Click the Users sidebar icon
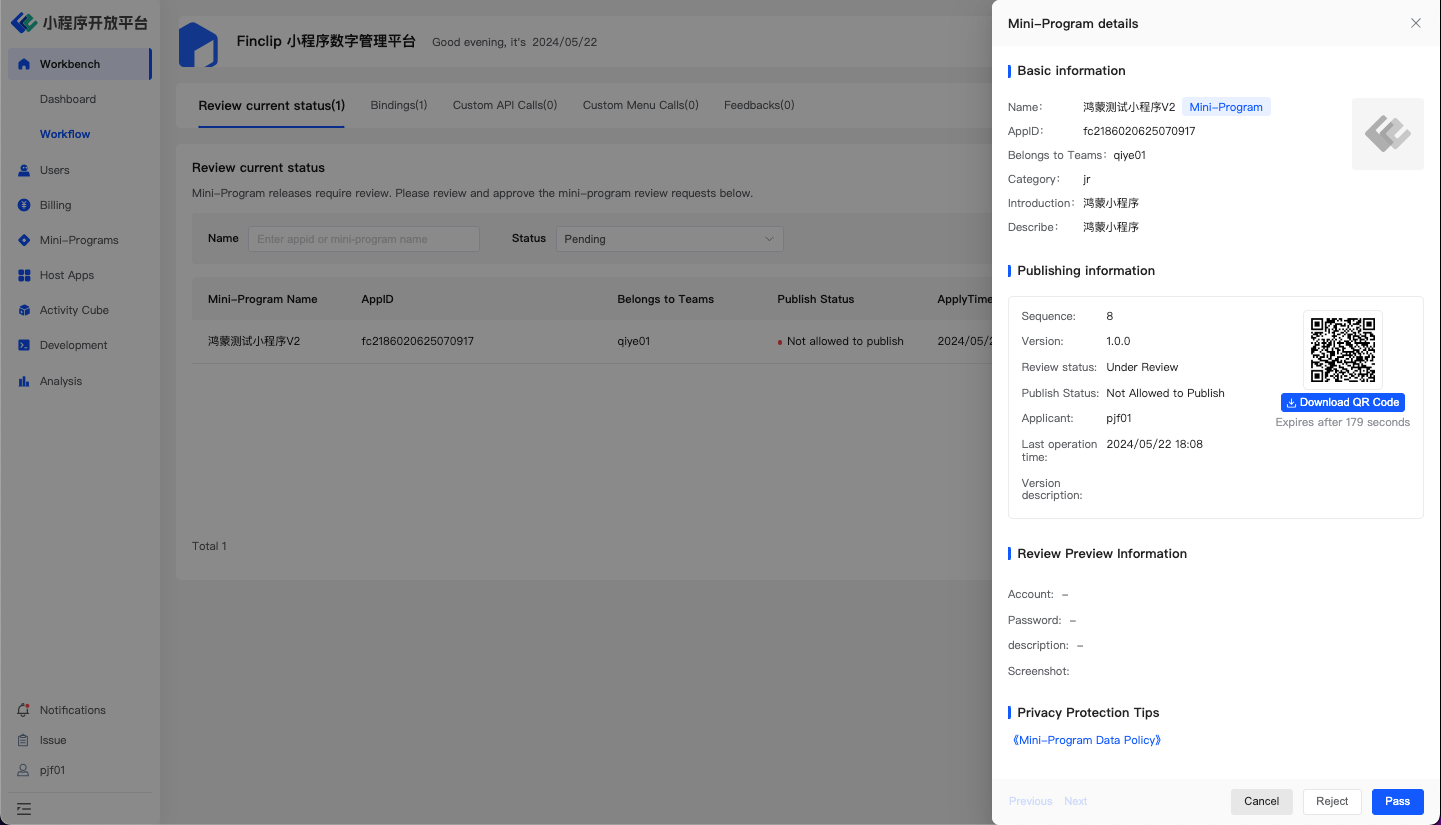 coord(24,170)
